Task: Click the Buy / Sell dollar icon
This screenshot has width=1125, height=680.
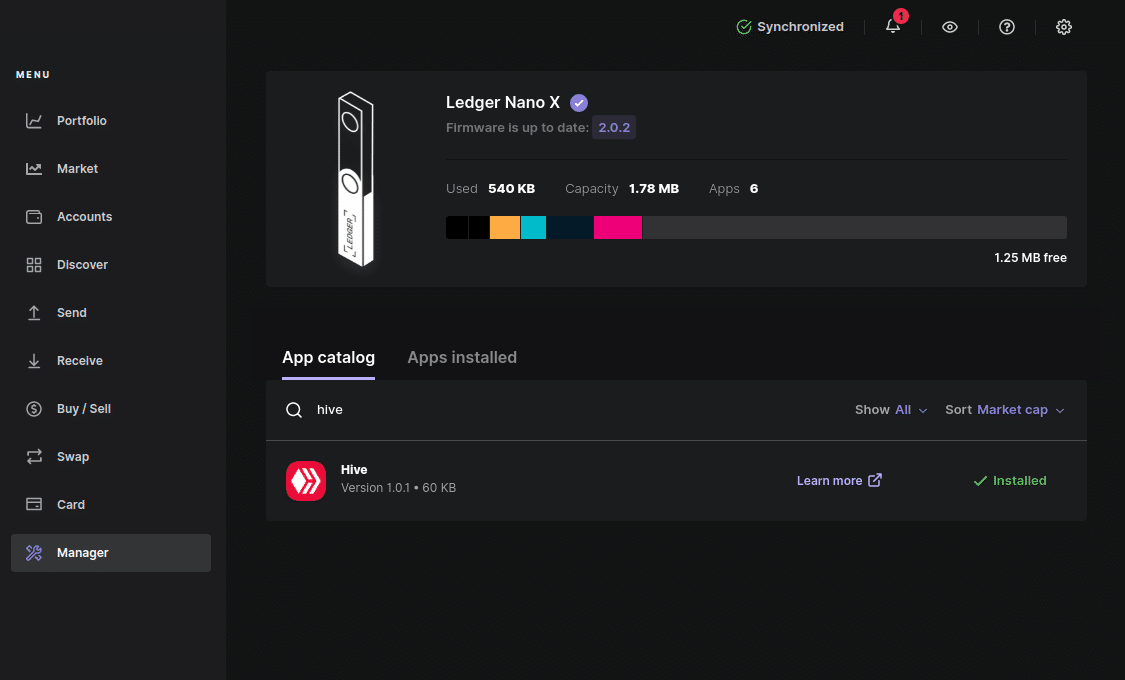Action: [34, 409]
